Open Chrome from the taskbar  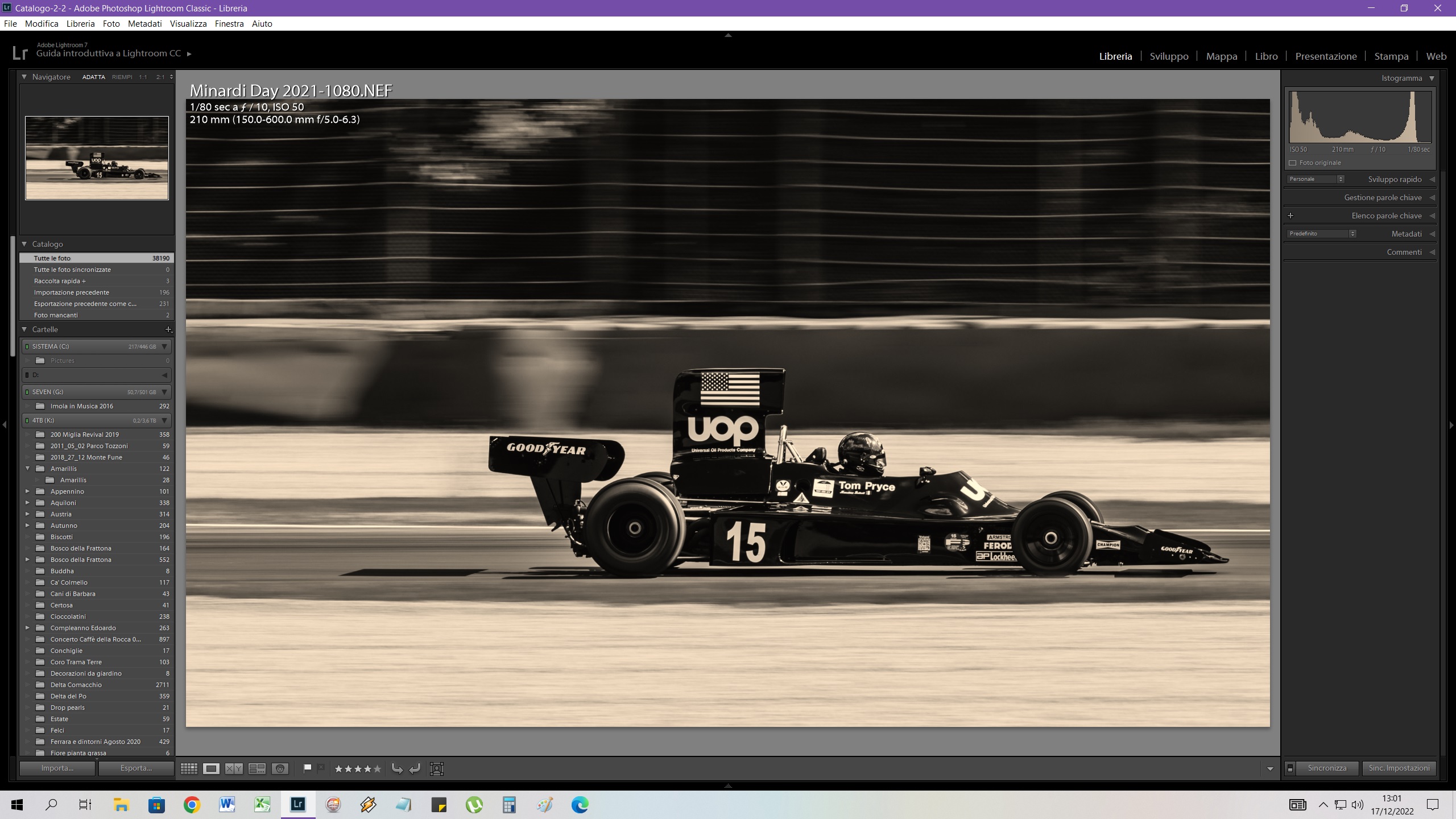[x=192, y=805]
